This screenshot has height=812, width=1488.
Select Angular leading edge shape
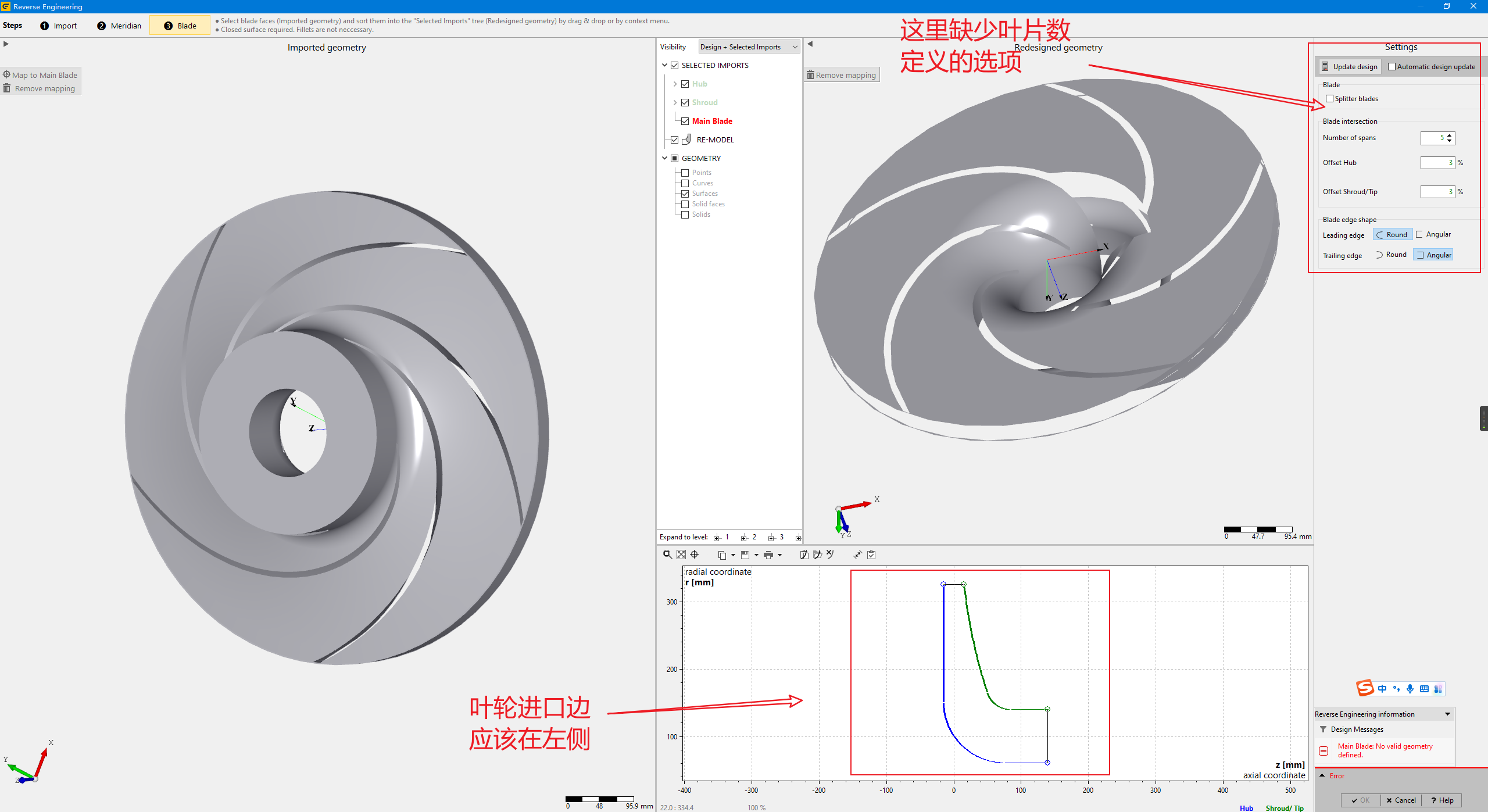coord(1433,234)
